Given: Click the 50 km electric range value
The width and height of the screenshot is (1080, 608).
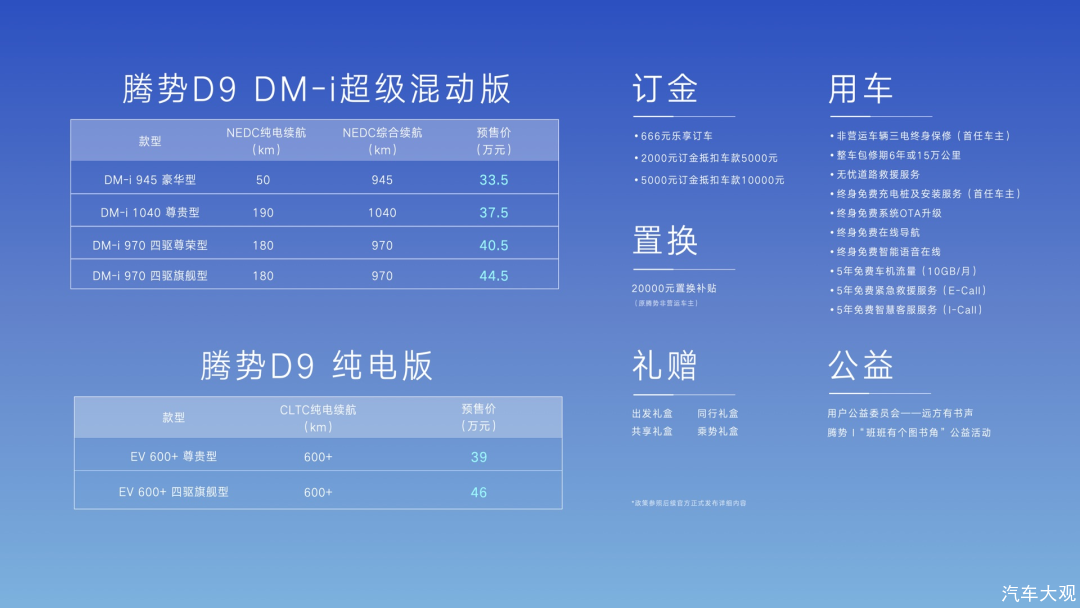Looking at the screenshot, I should [263, 180].
